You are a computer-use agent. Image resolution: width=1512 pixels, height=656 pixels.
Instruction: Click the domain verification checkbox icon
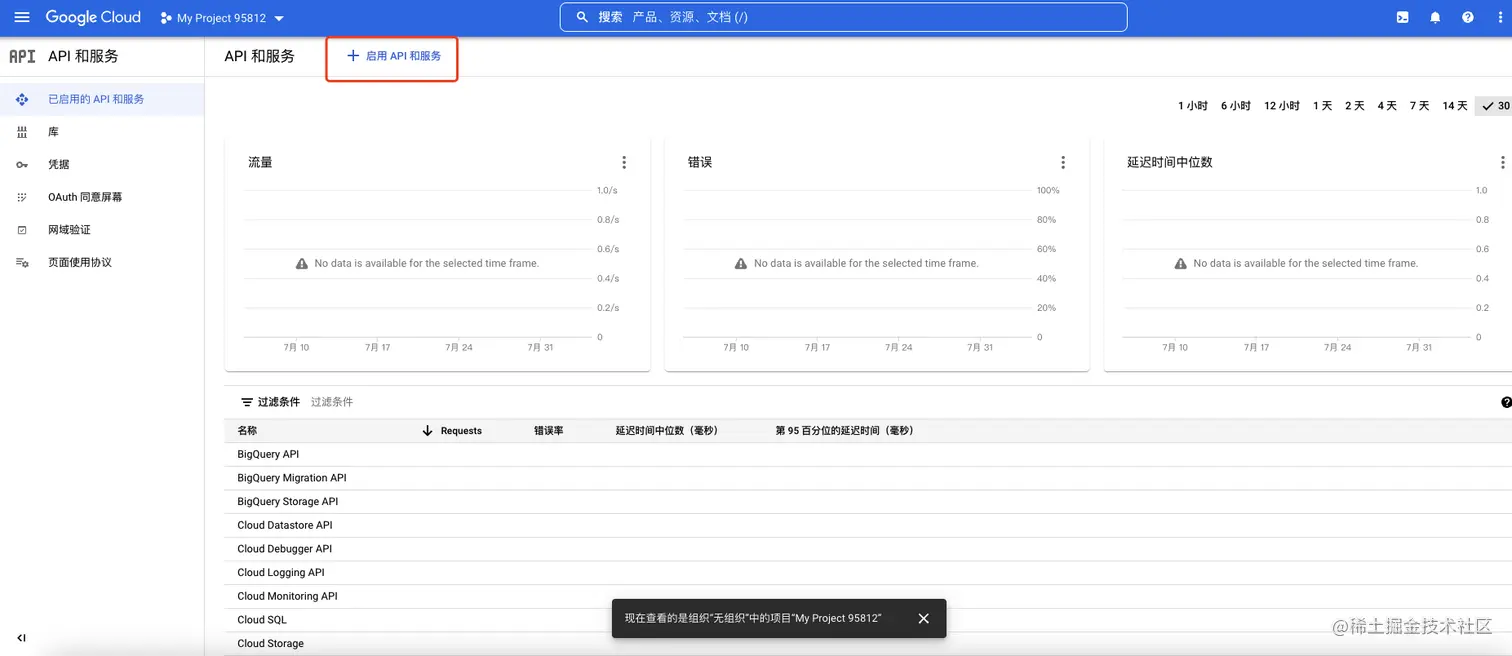point(22,230)
